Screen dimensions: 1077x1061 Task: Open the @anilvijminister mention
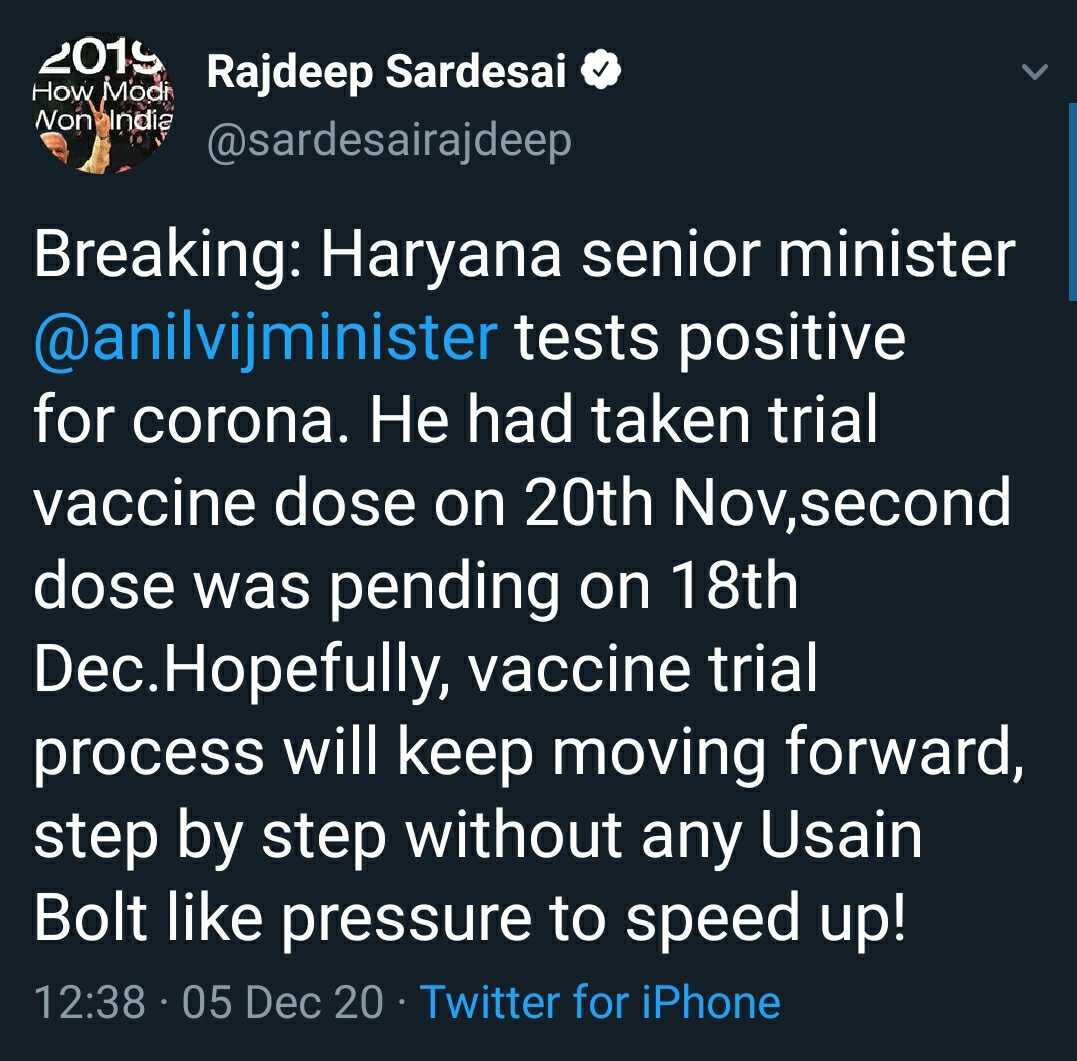click(x=265, y=338)
